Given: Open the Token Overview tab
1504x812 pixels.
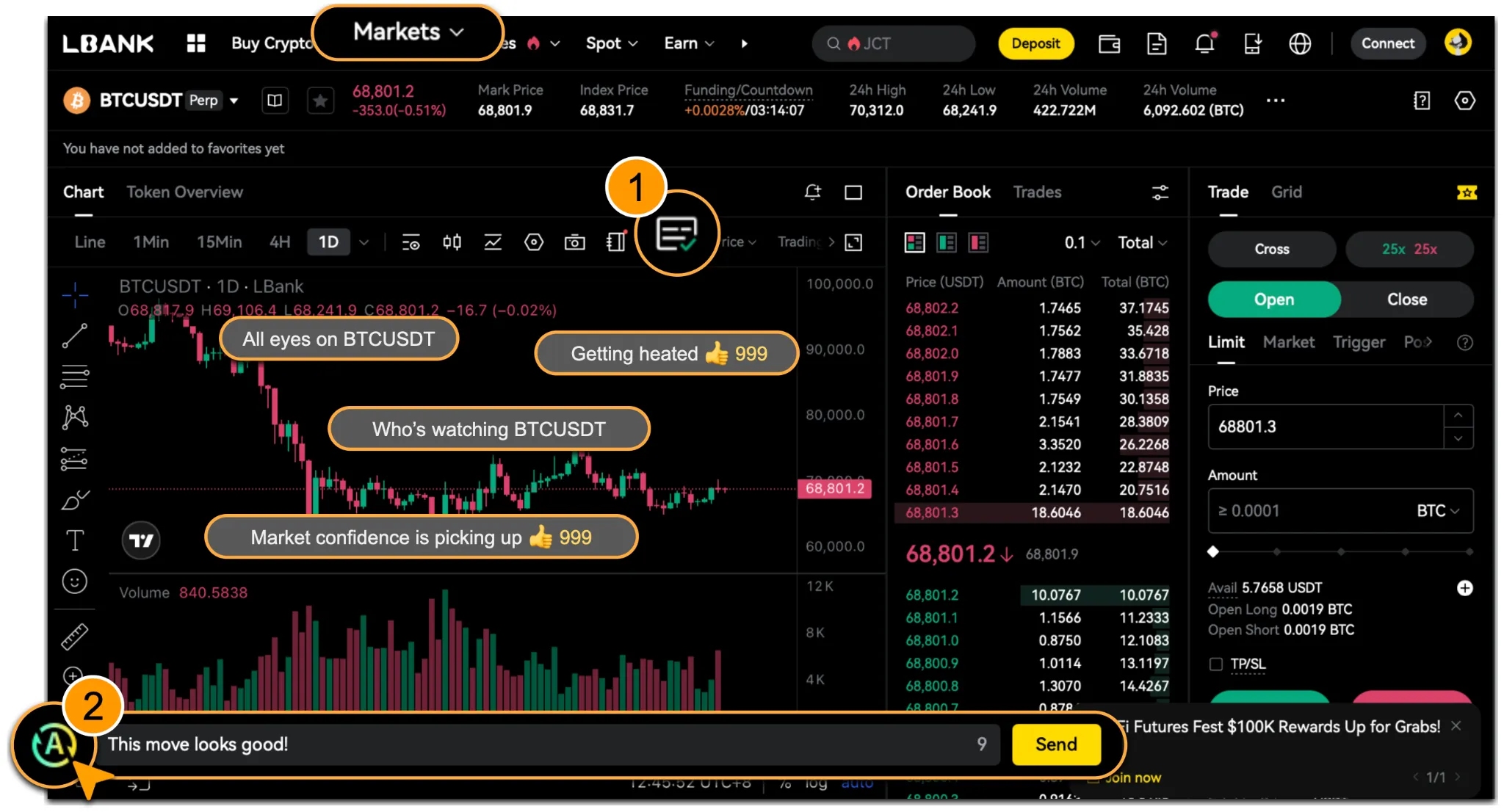Looking at the screenshot, I should pyautogui.click(x=184, y=192).
